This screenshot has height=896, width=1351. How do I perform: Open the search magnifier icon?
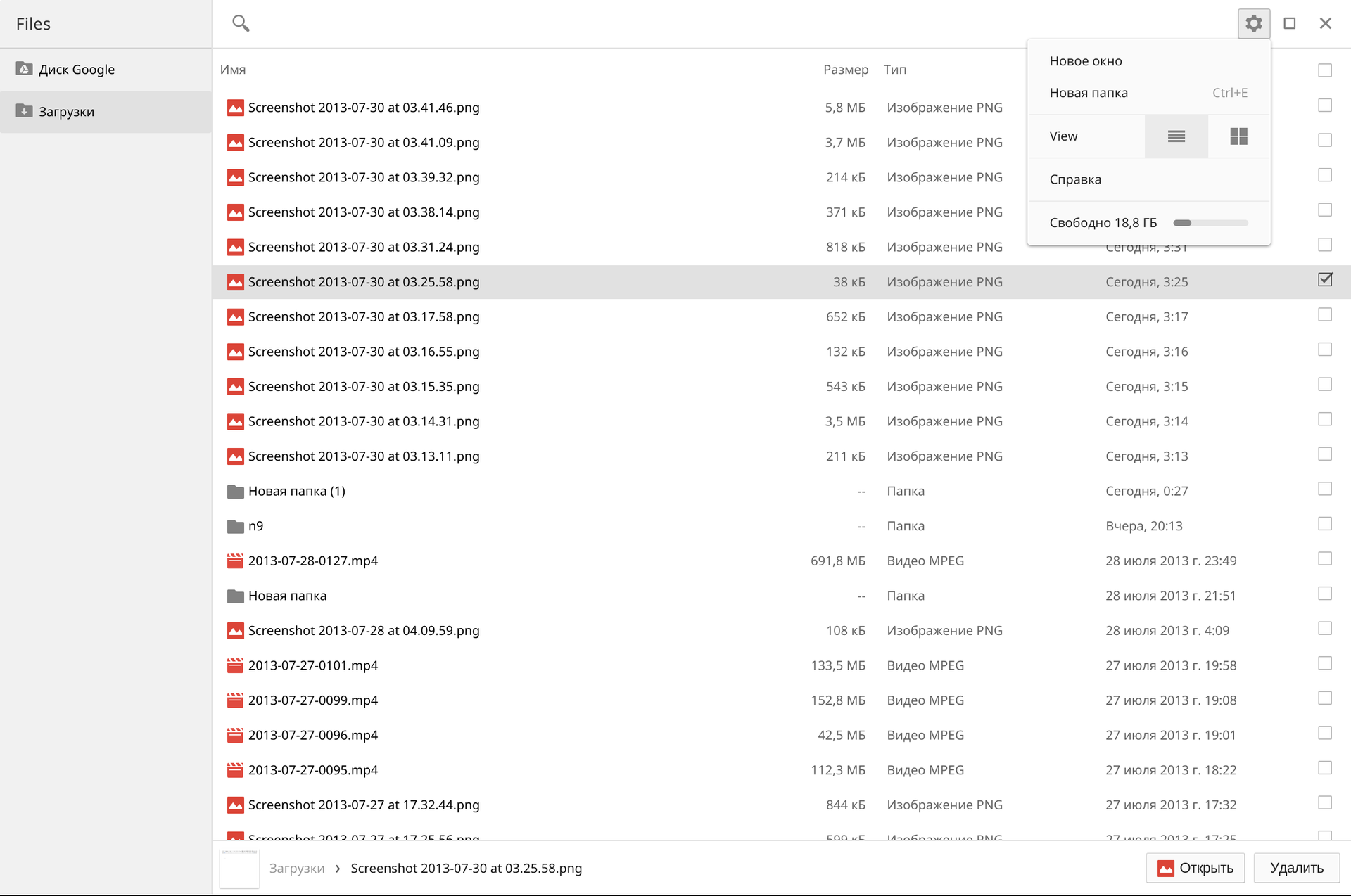click(241, 23)
